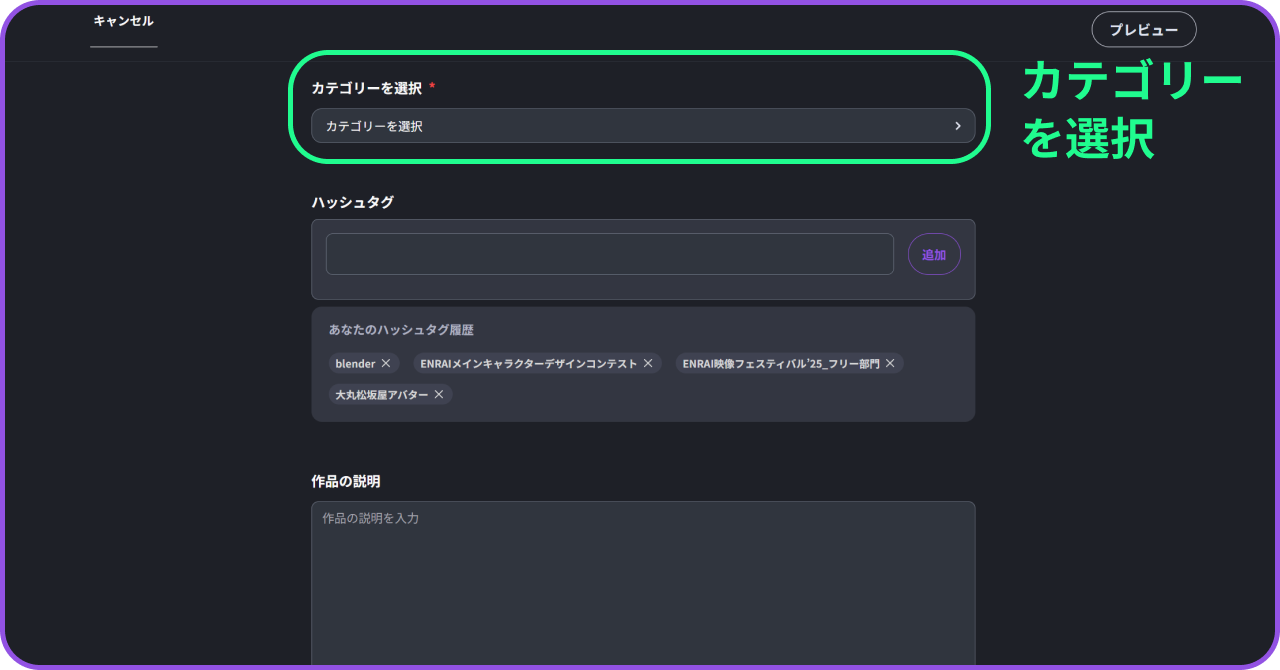Viewport: 1280px width, 670px height.
Task: Remove ENRAI映像フェスティバル'25_フリー部門 tag via X icon
Action: [x=890, y=364]
